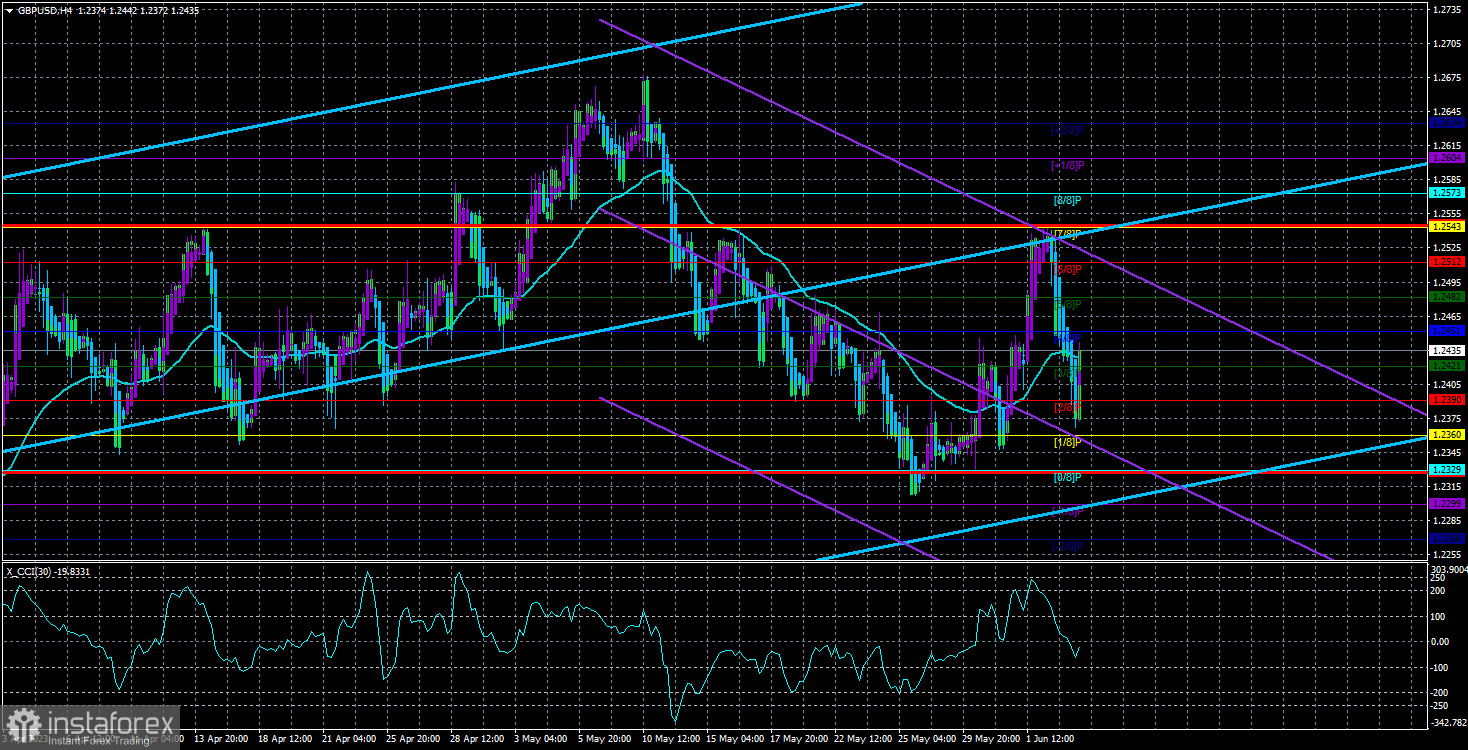Click the 1.2435 current price tag
Image resolution: width=1468 pixels, height=750 pixels.
(1447, 350)
